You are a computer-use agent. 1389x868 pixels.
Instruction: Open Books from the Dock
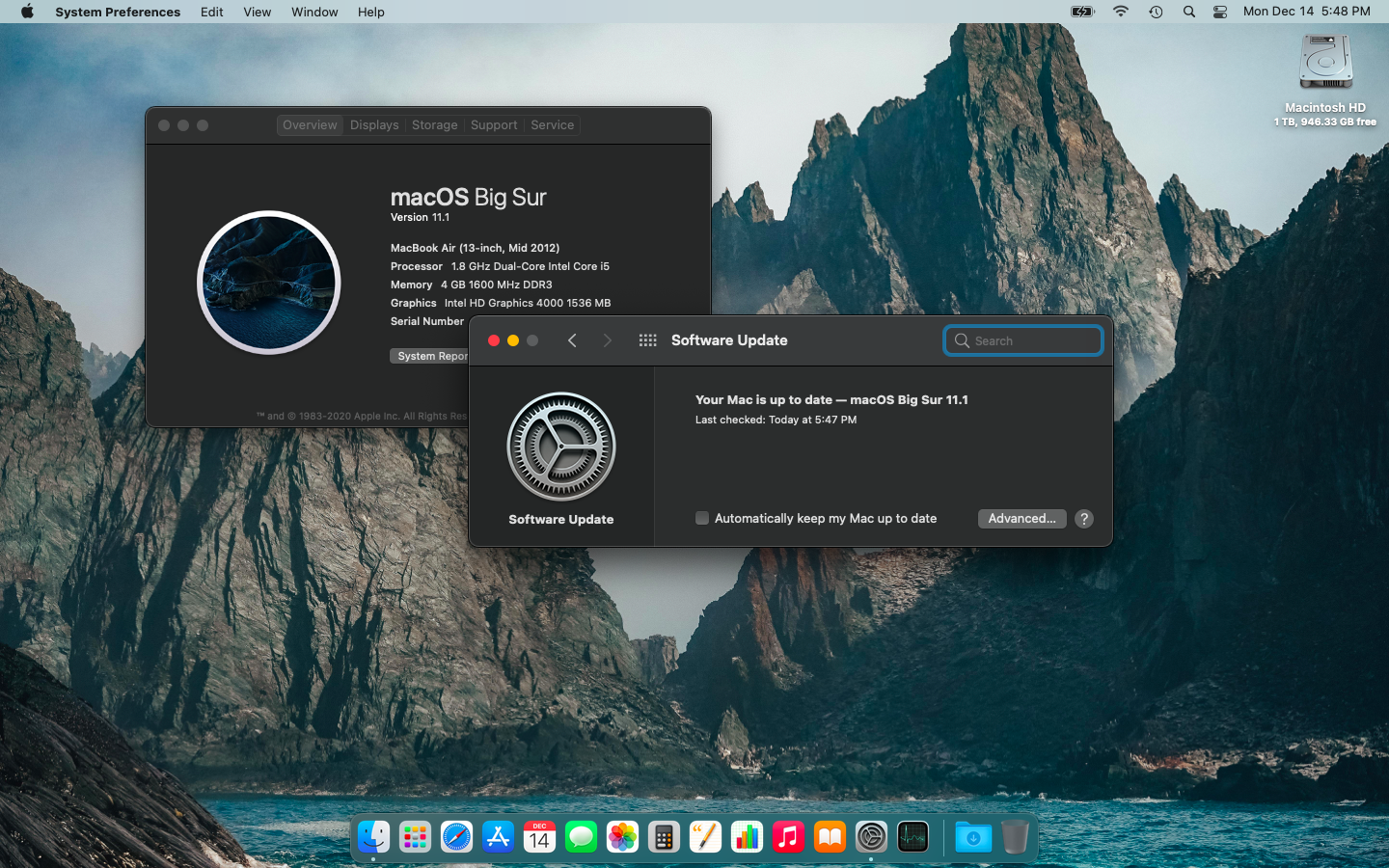tap(830, 837)
